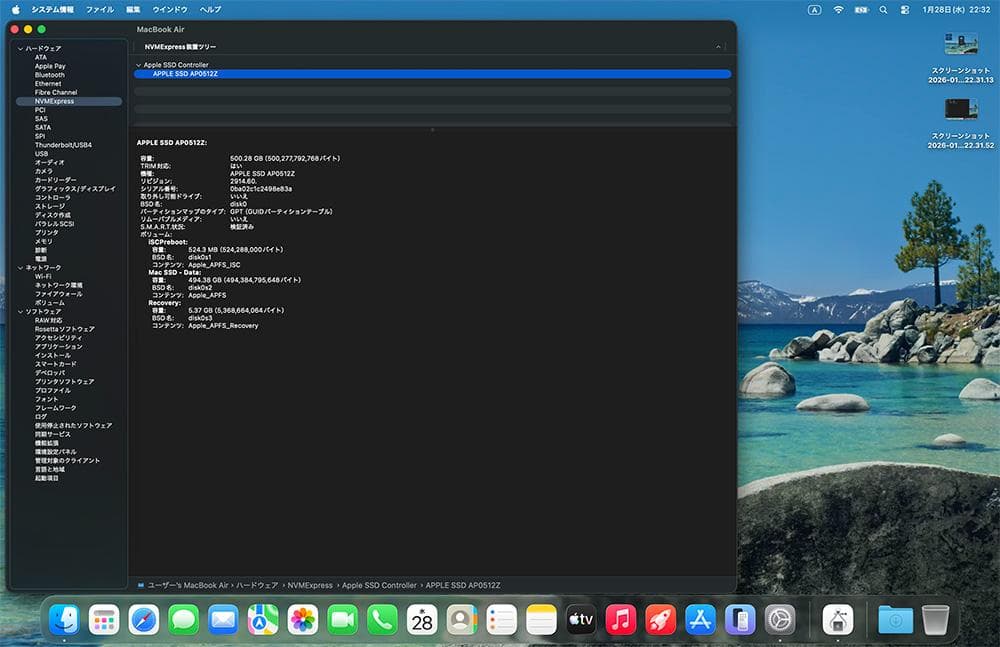Open the ウインドウ menu in menu bar
Viewport: 1000px width, 647px height.
(169, 9)
